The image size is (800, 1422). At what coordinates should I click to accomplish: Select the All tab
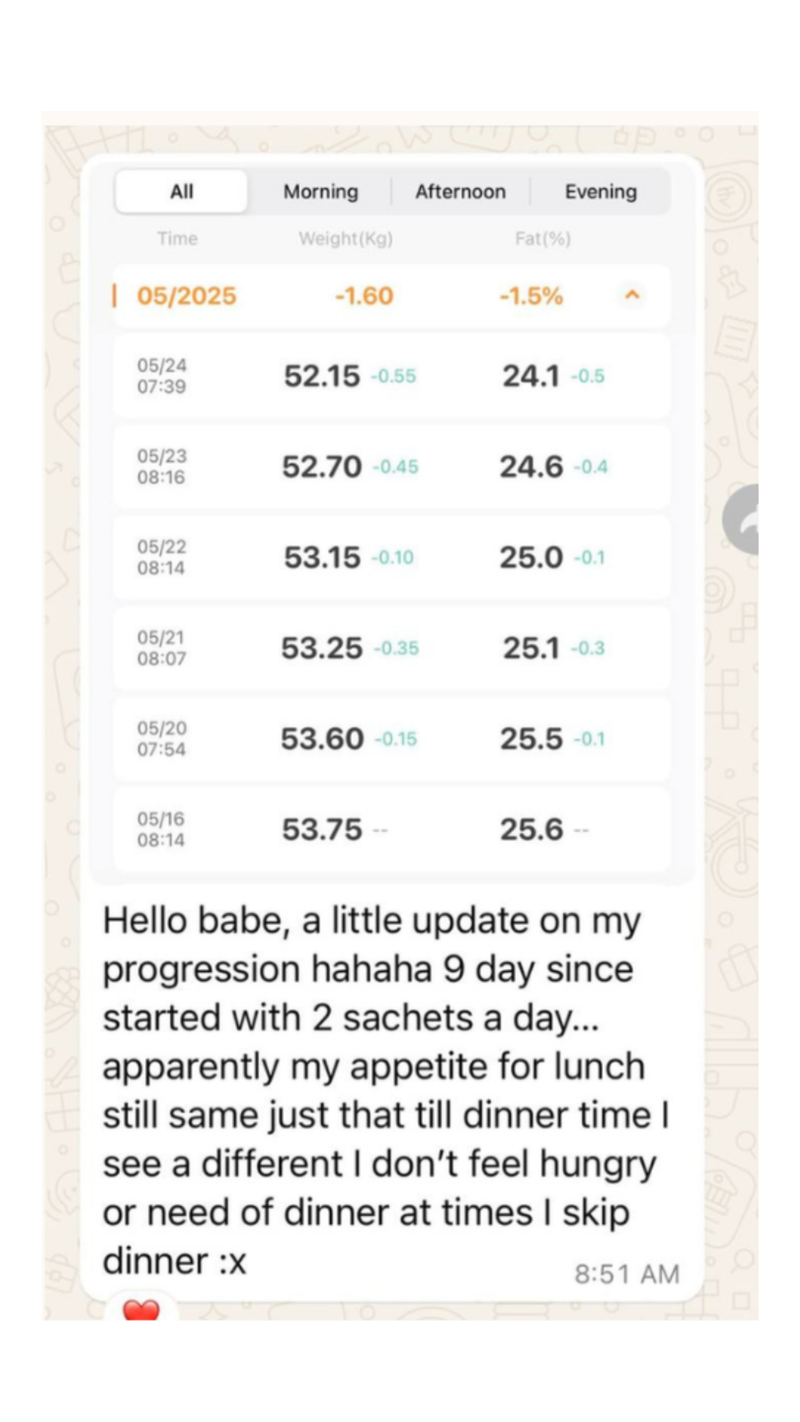coord(181,192)
